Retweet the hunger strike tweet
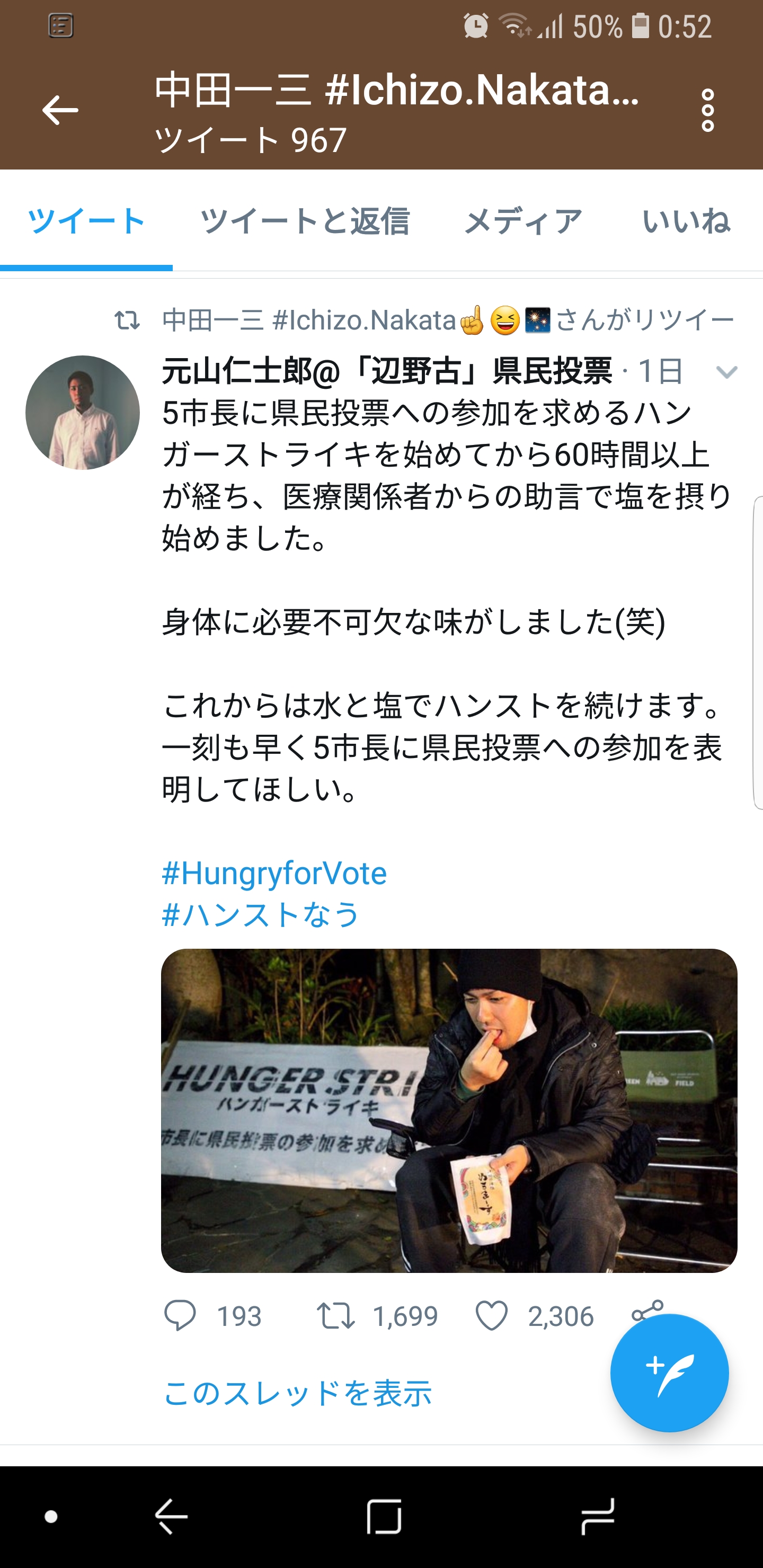Image resolution: width=763 pixels, height=1568 pixels. (x=335, y=1315)
